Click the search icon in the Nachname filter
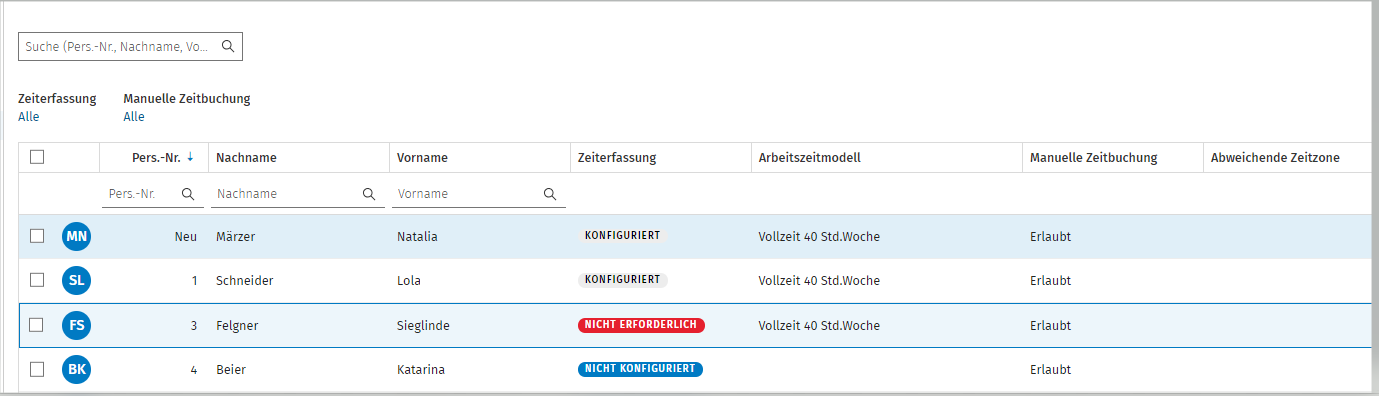This screenshot has width=1379, height=396. (x=368, y=194)
